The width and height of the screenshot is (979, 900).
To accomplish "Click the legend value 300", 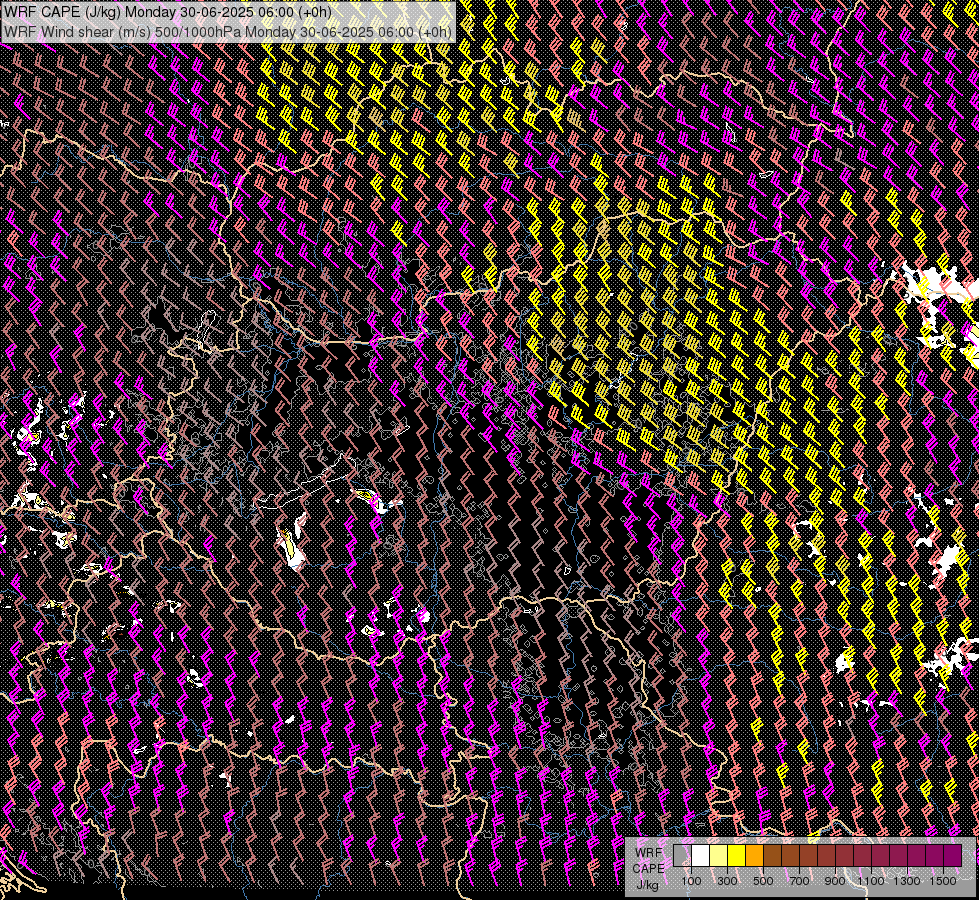I will point(727,881).
